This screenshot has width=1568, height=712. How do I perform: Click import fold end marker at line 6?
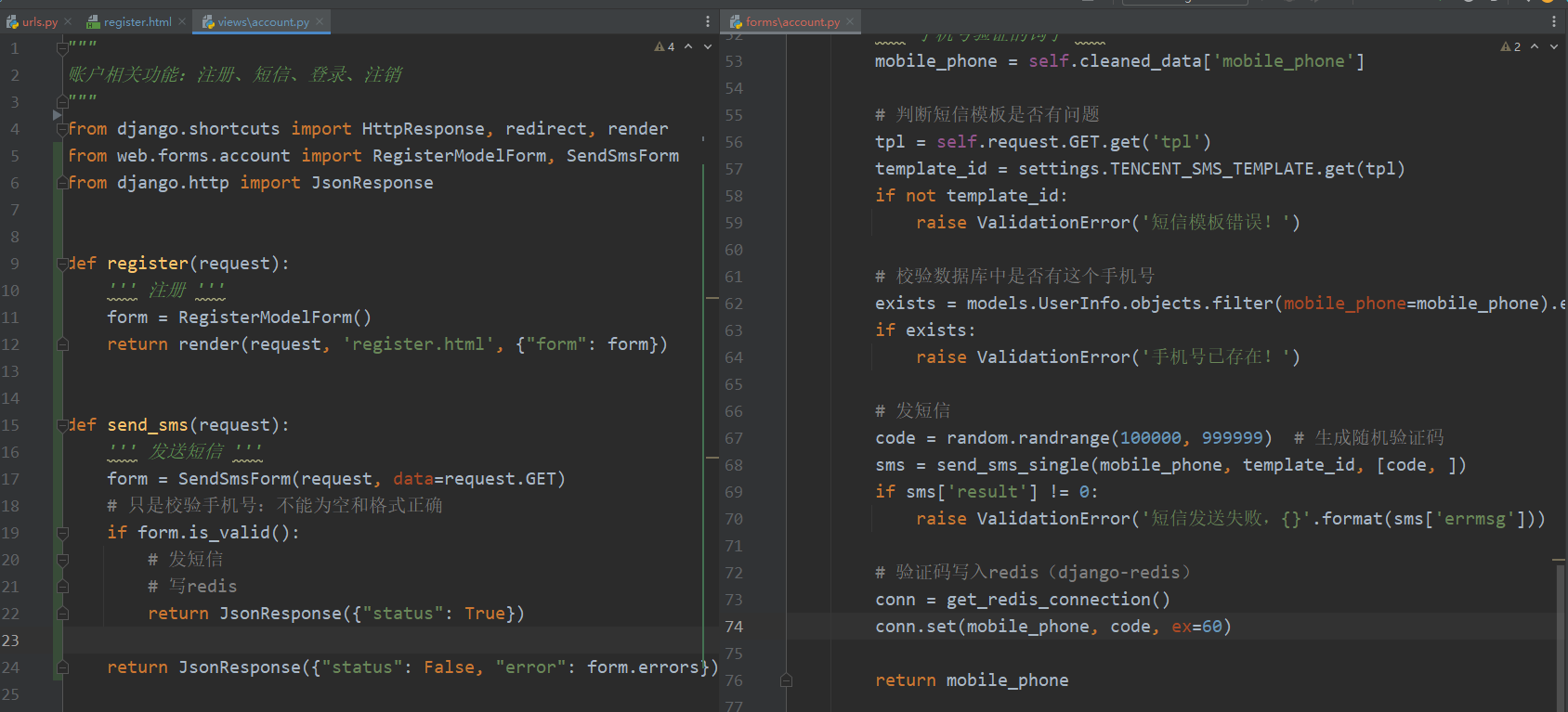[62, 183]
